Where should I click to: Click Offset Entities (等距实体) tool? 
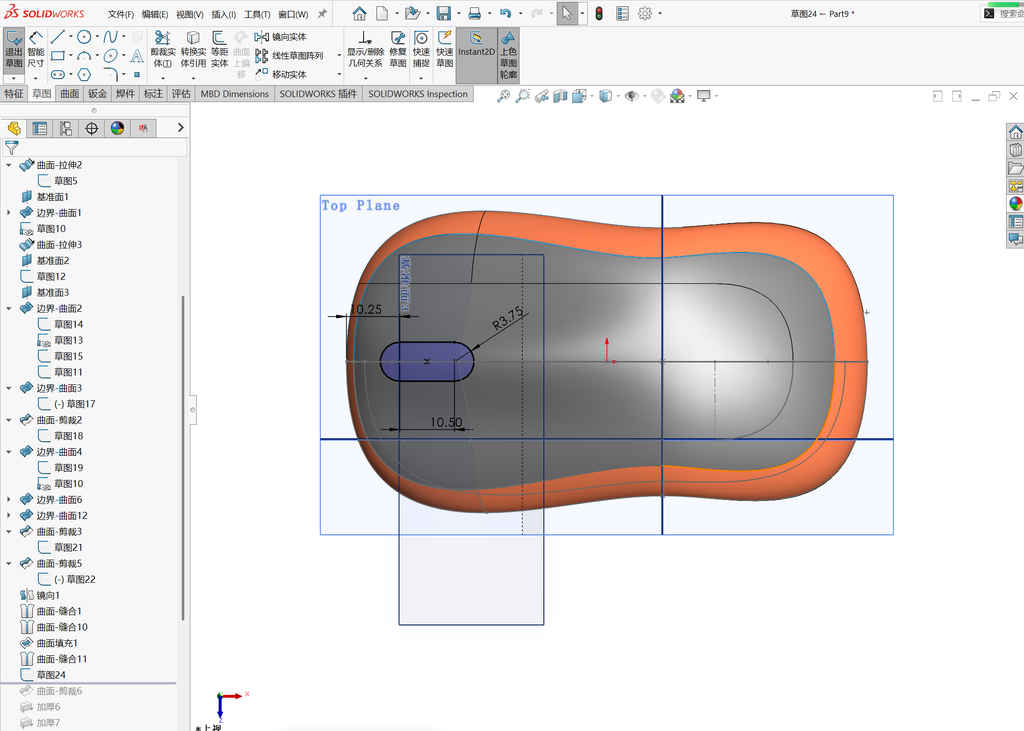point(219,50)
